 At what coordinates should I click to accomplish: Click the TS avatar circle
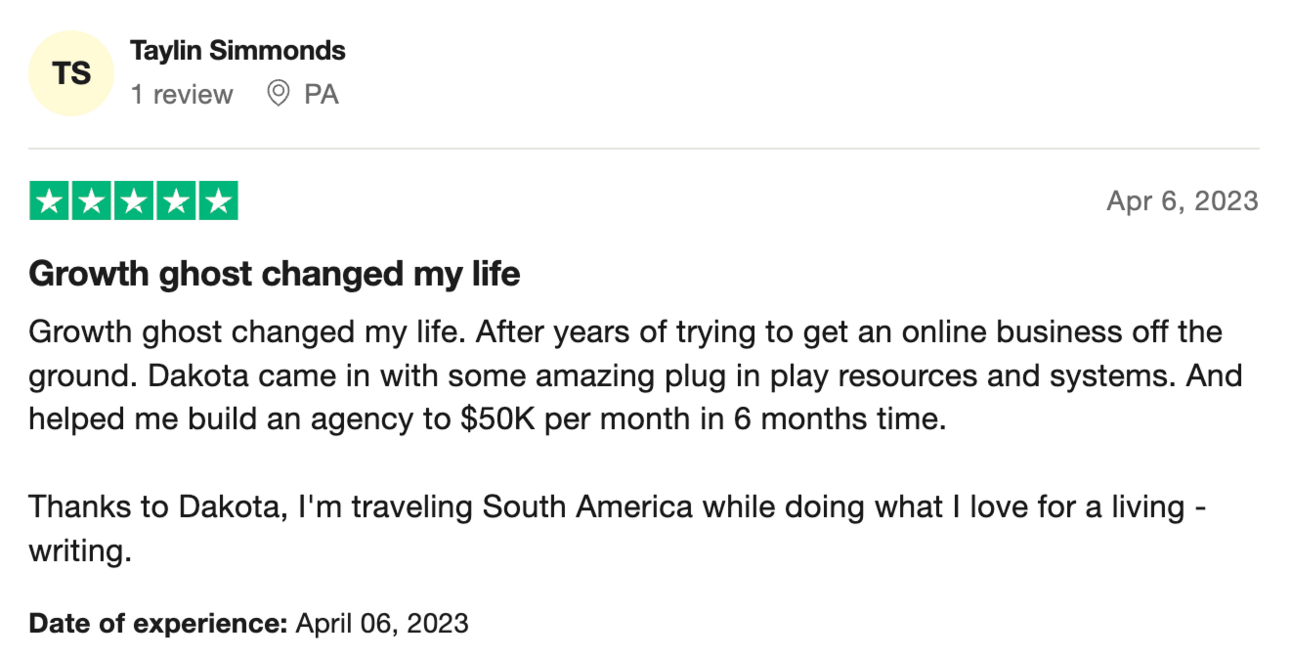pyautogui.click(x=72, y=73)
